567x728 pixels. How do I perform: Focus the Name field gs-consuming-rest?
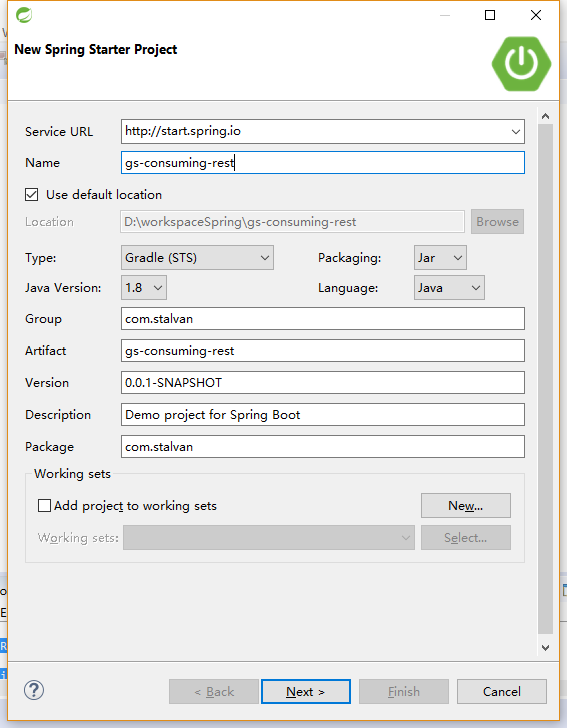point(323,163)
